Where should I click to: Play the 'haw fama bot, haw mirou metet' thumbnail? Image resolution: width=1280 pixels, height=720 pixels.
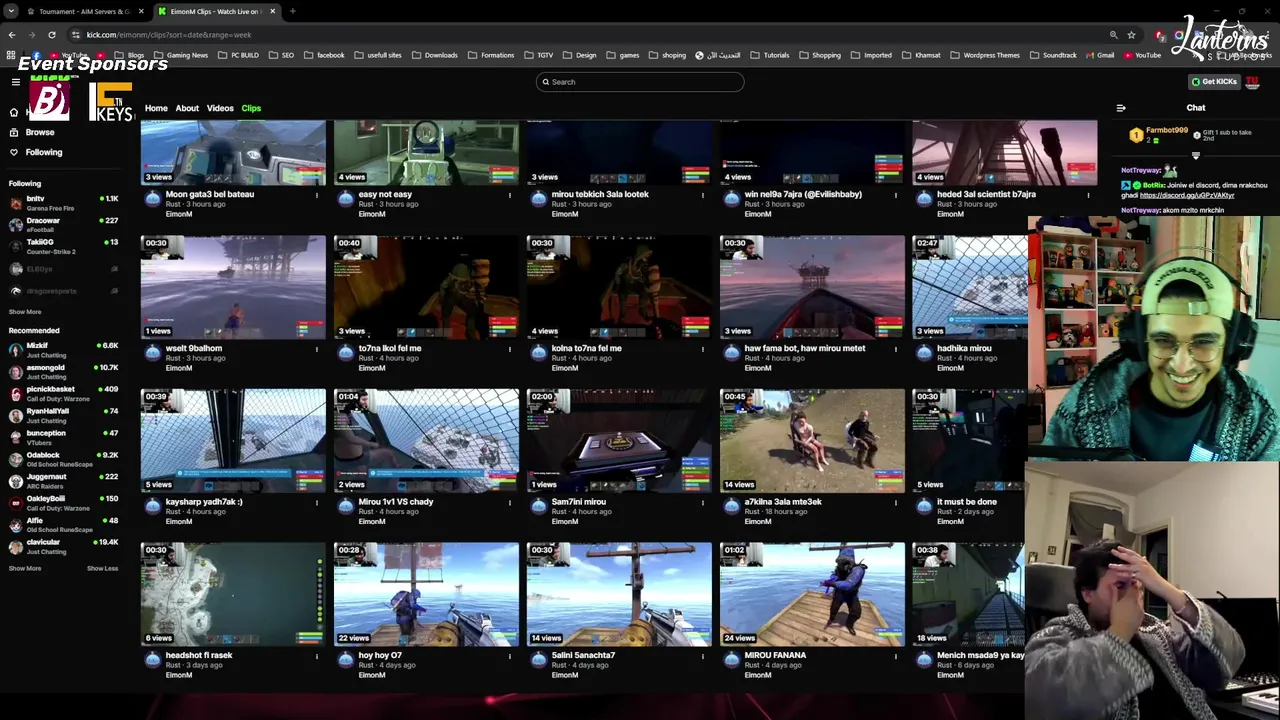click(x=812, y=287)
